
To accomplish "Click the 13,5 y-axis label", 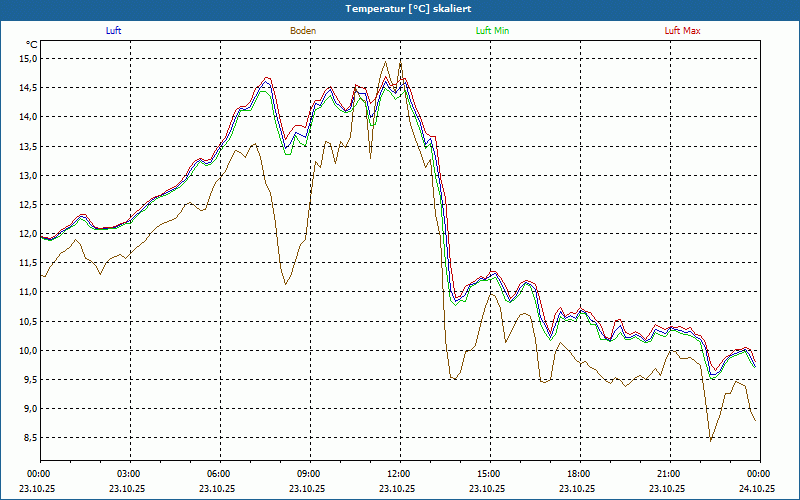I will pyautogui.click(x=29, y=146).
